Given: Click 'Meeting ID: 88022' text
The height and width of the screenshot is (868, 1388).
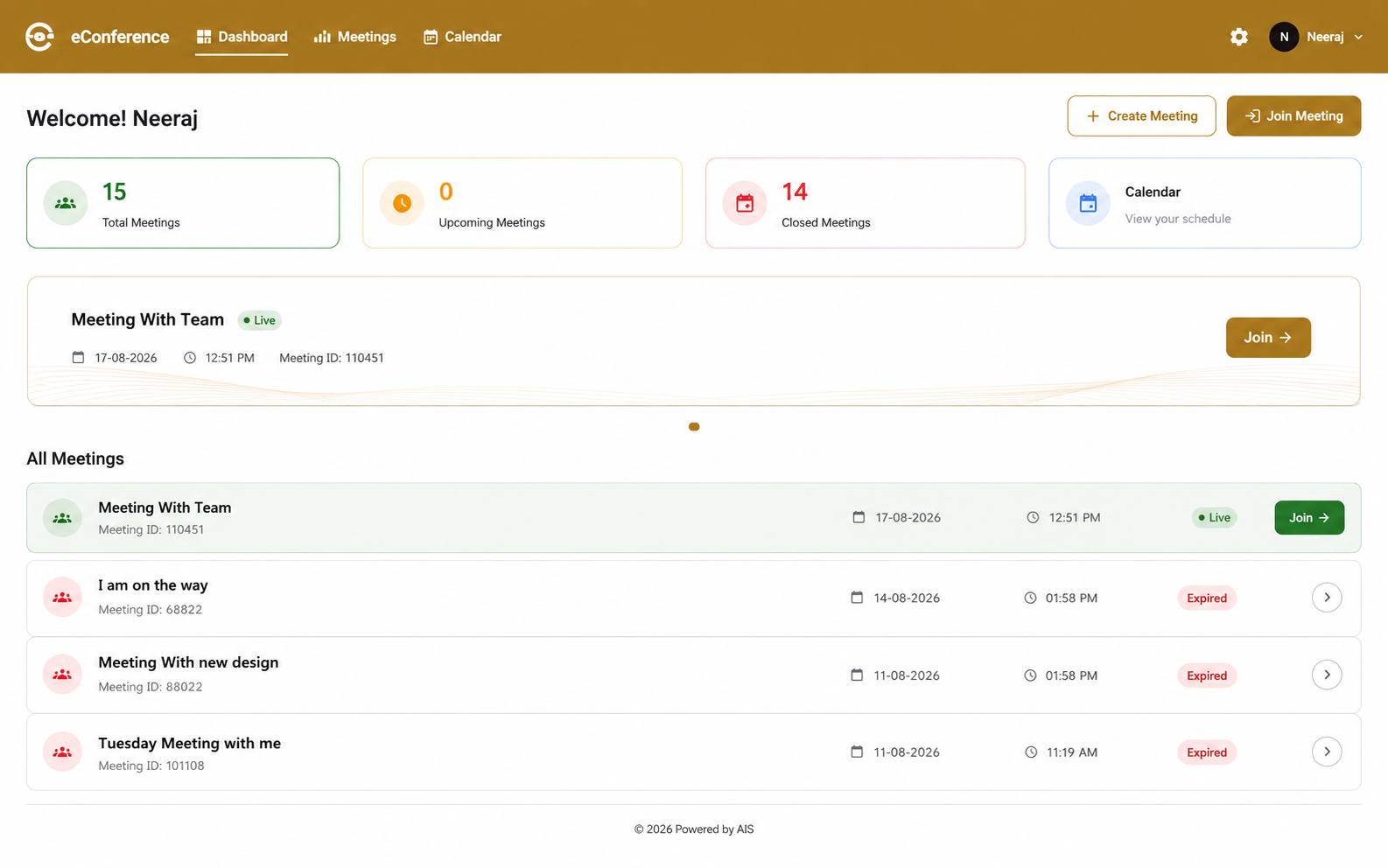Looking at the screenshot, I should coord(151,687).
